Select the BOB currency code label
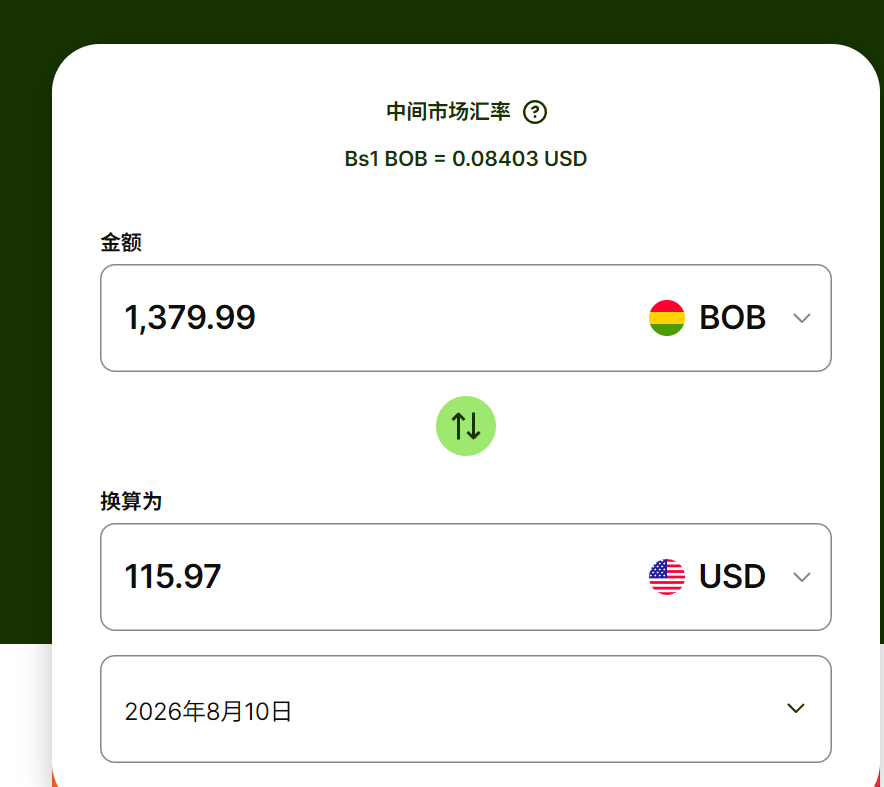This screenshot has height=787, width=884. (732, 317)
